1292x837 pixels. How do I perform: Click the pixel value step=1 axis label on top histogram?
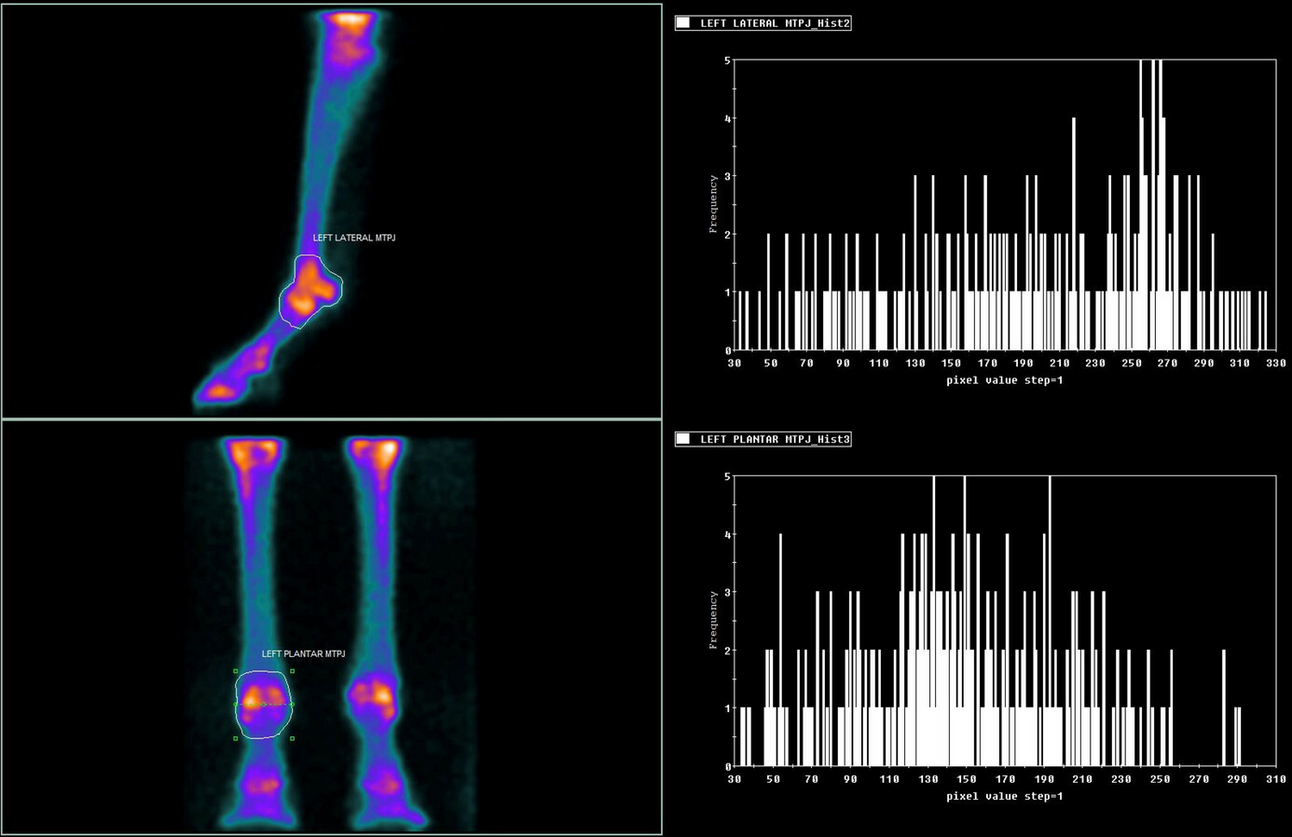1006,380
